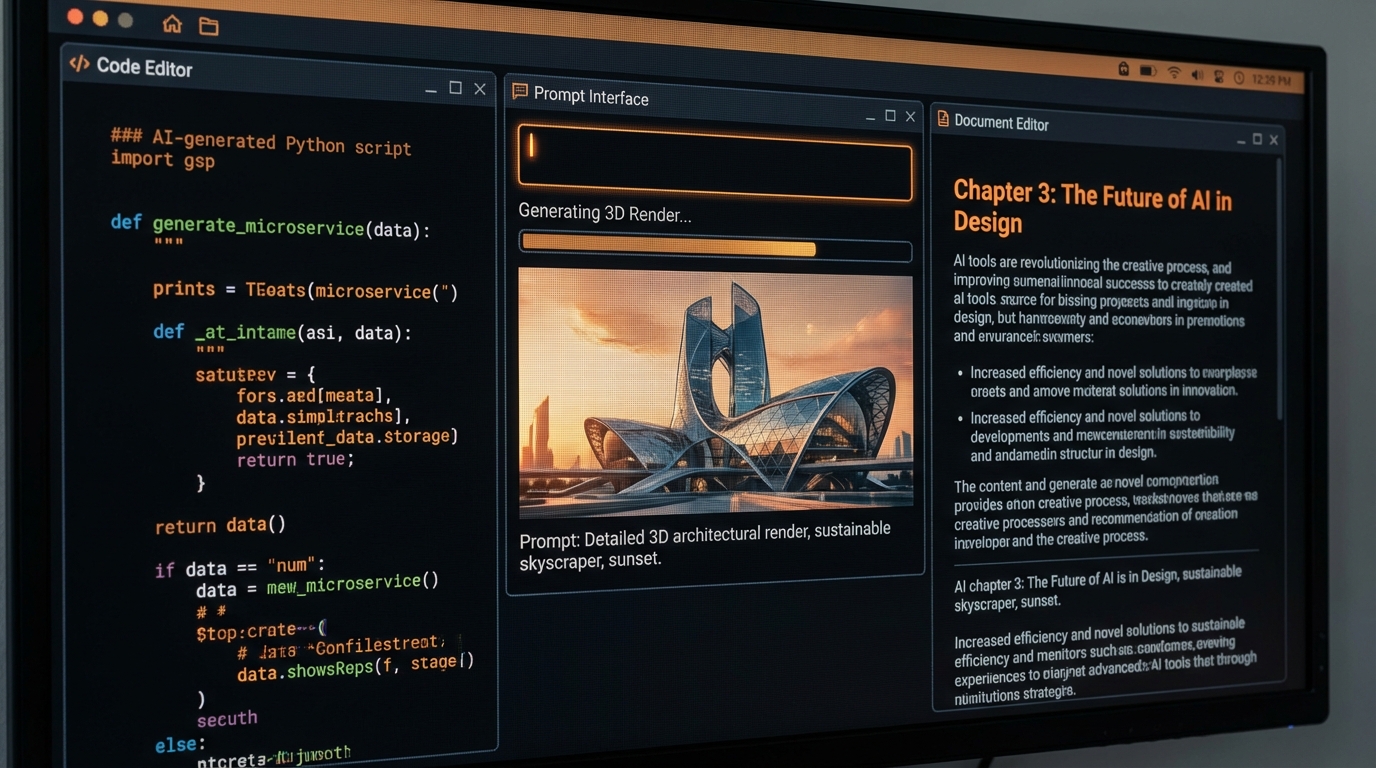Click the document icon on Document Editor
Viewport: 1376px width, 768px height.
942,119
